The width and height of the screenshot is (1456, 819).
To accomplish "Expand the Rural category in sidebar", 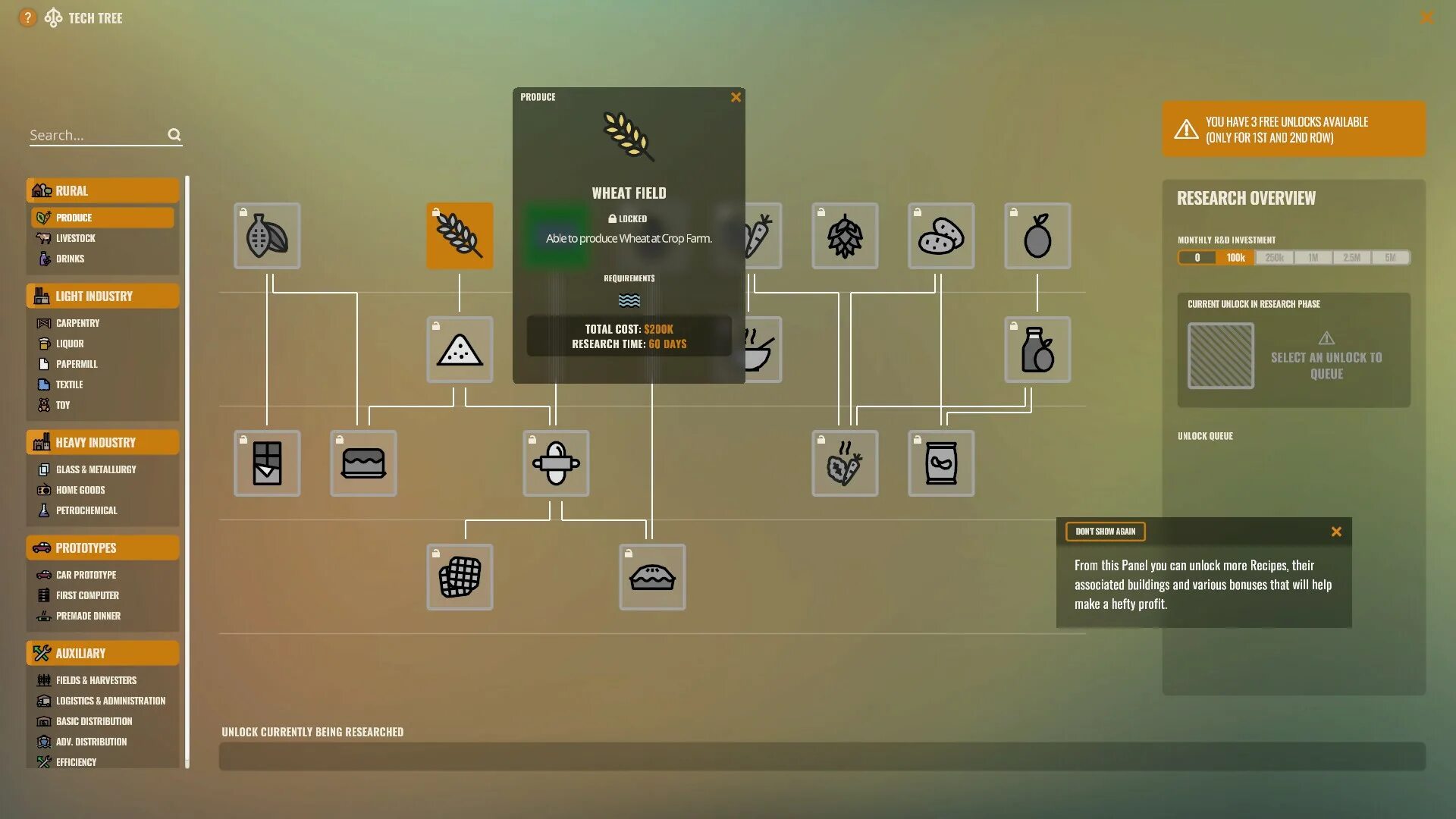I will [101, 190].
